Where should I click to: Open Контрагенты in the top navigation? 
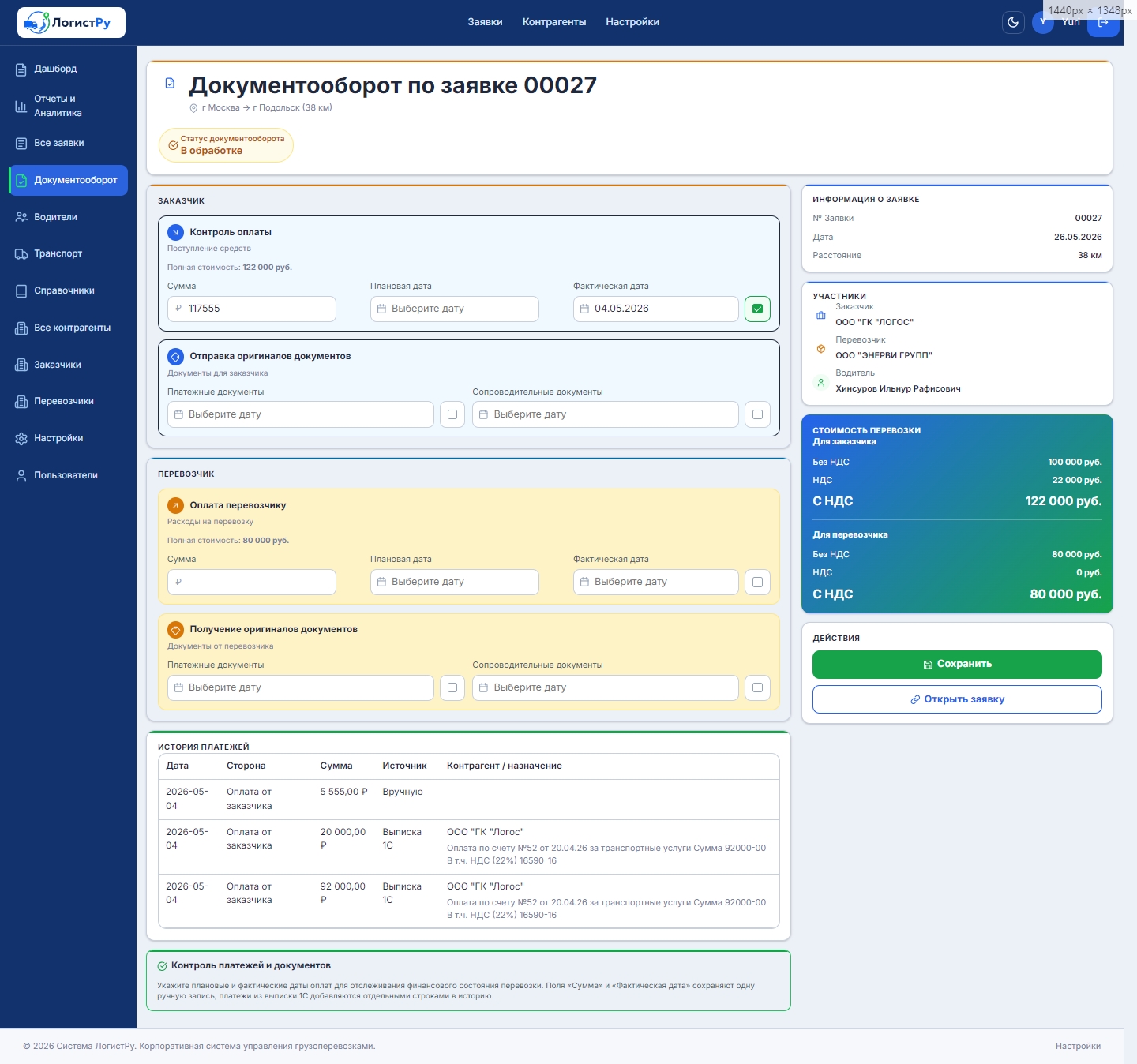pos(554,22)
